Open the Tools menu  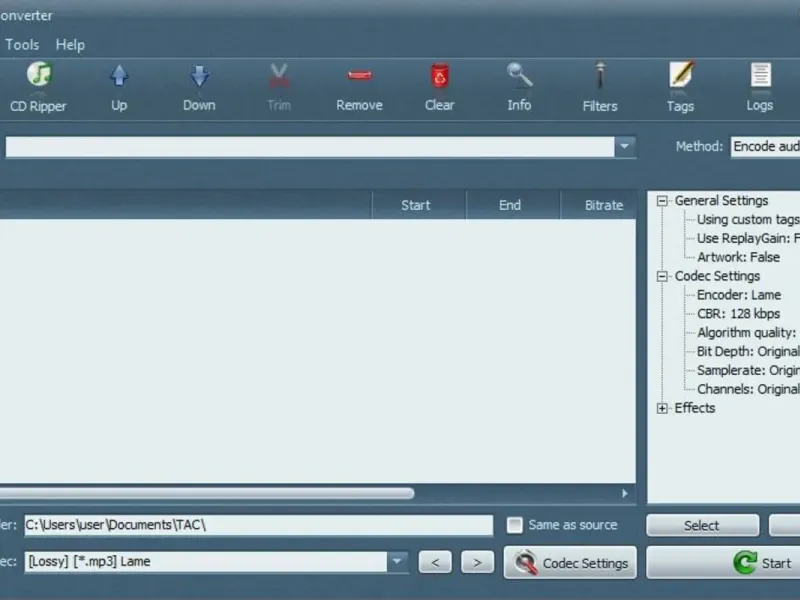22,45
